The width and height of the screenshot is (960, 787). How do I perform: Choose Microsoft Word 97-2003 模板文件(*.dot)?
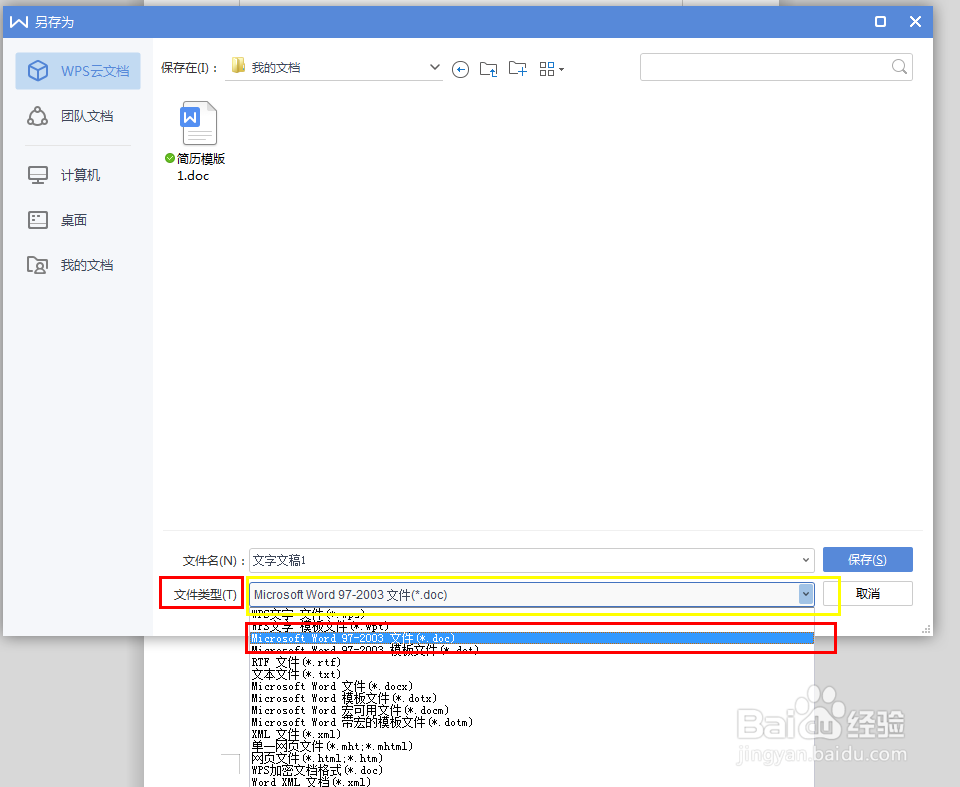point(531,650)
